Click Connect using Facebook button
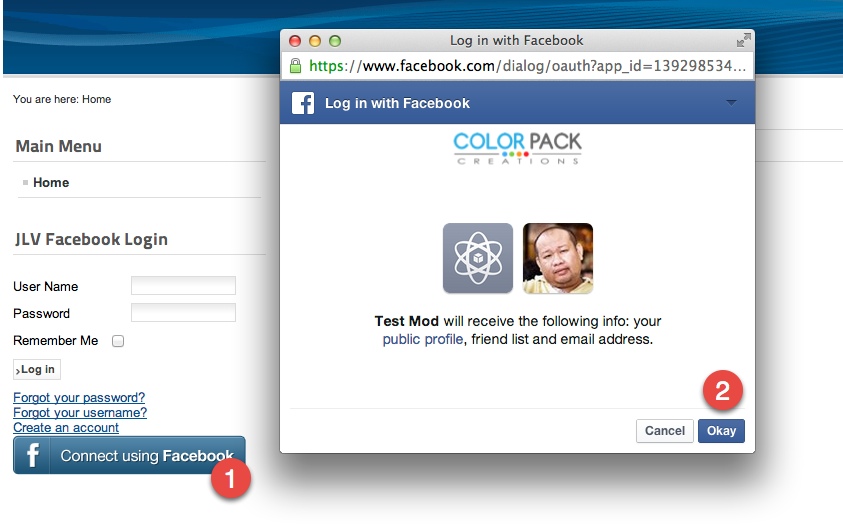The image size is (843, 532). click(129, 455)
